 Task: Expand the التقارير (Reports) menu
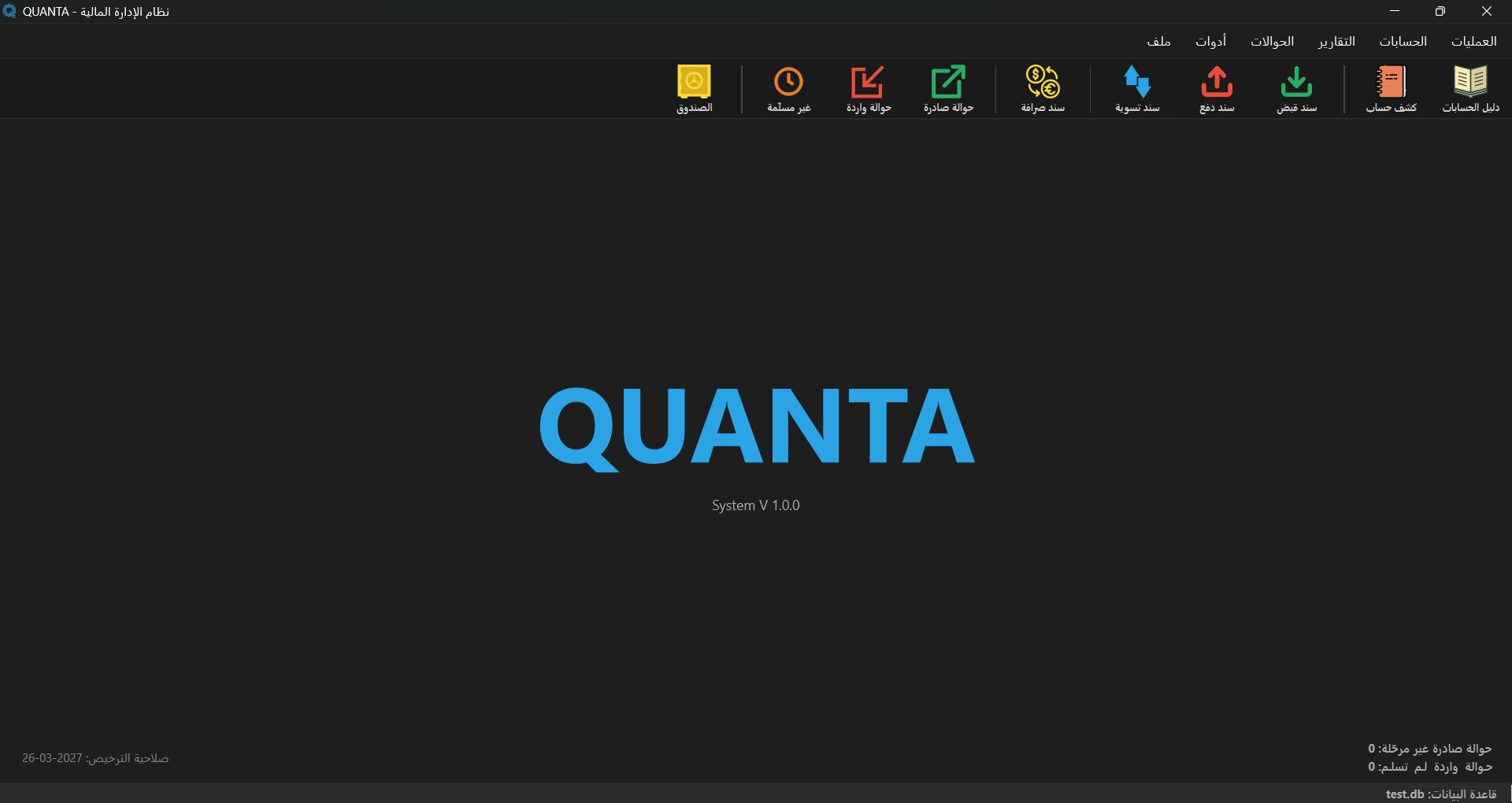pyautogui.click(x=1336, y=41)
